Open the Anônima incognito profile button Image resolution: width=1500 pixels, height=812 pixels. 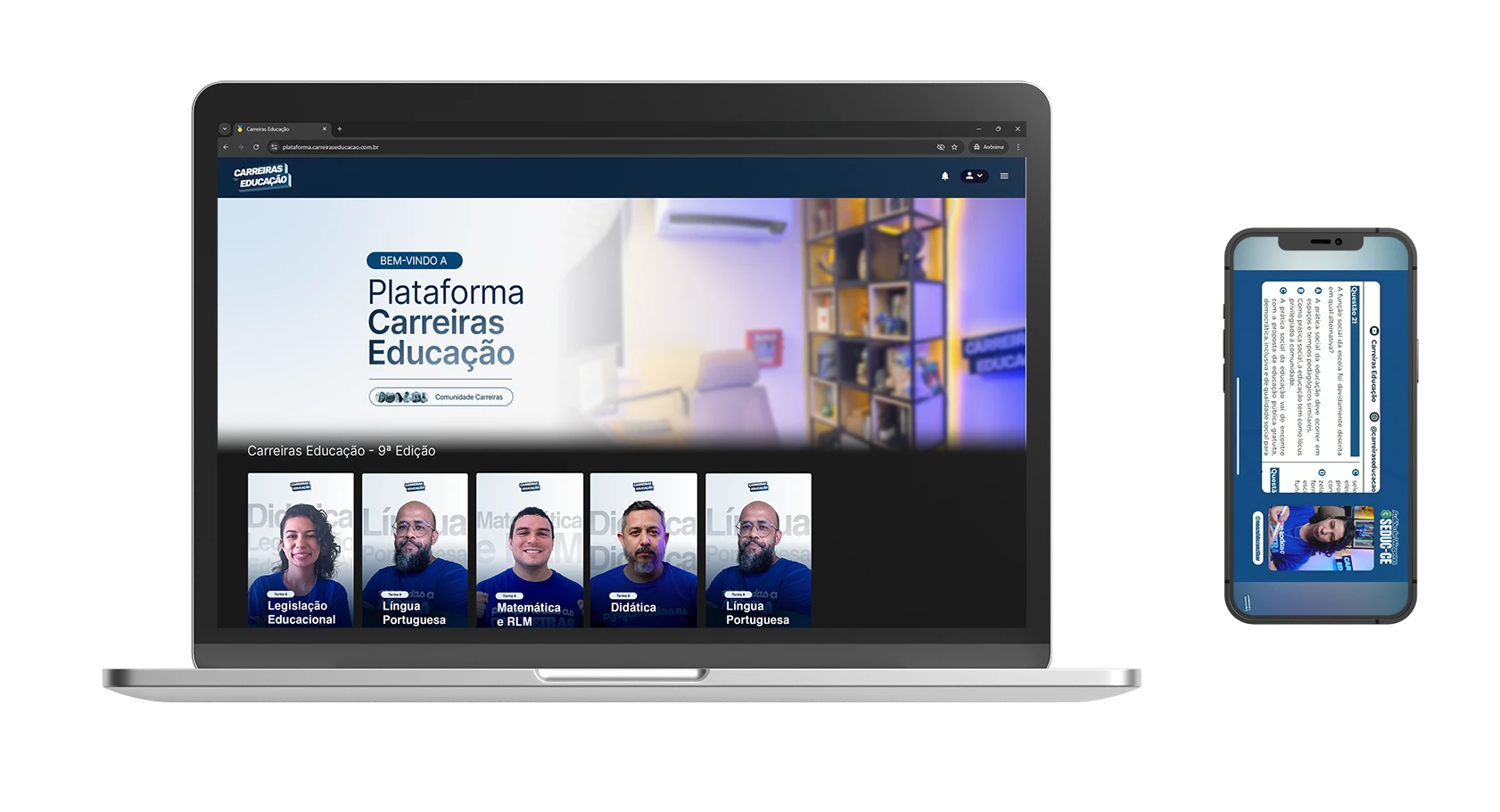coord(989,147)
